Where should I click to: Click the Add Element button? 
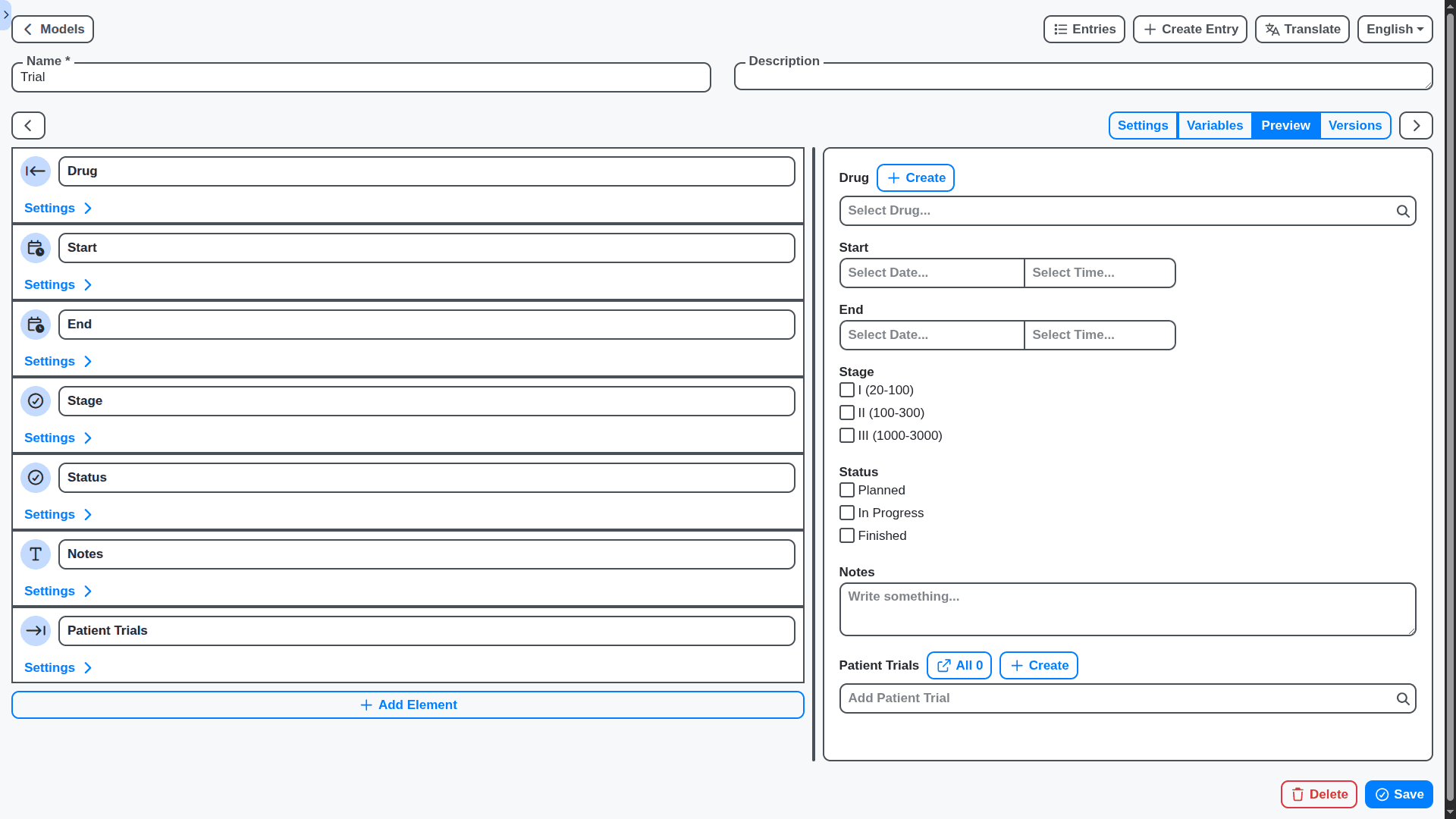coord(407,704)
